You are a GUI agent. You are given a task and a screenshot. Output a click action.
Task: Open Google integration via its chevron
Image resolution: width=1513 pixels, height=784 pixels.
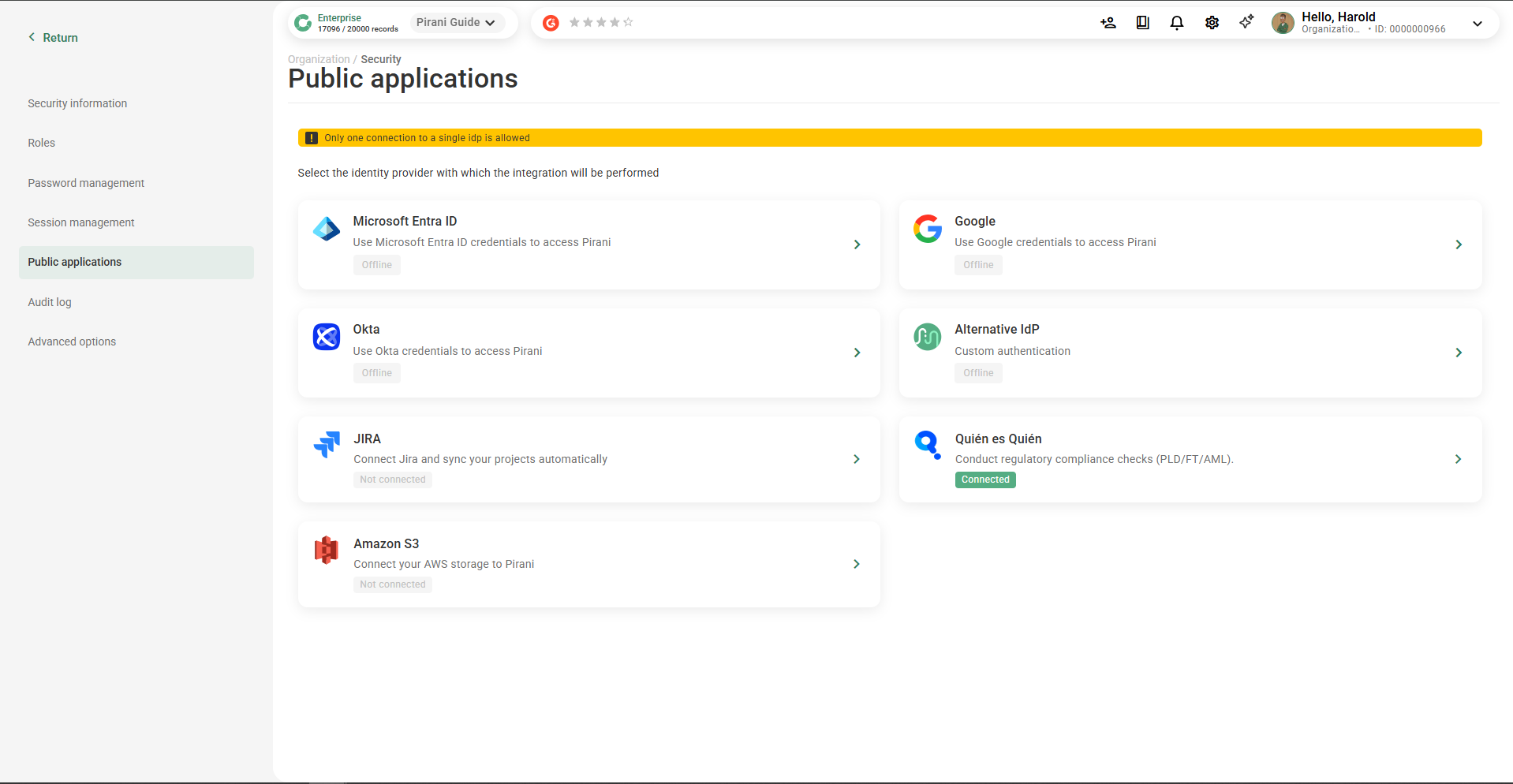[x=1458, y=245]
